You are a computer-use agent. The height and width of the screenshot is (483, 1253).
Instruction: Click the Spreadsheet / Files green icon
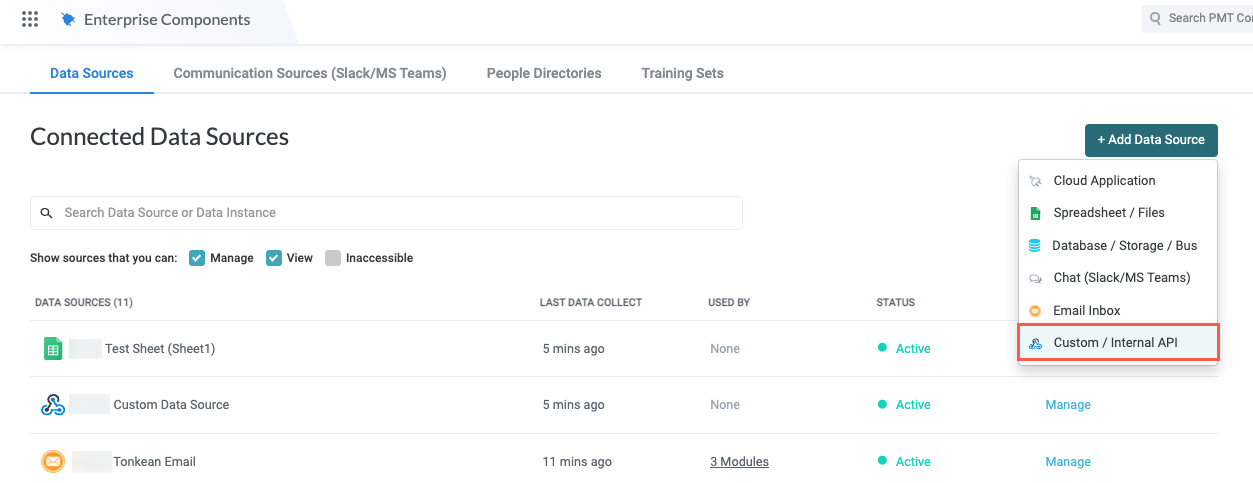pos(1035,213)
